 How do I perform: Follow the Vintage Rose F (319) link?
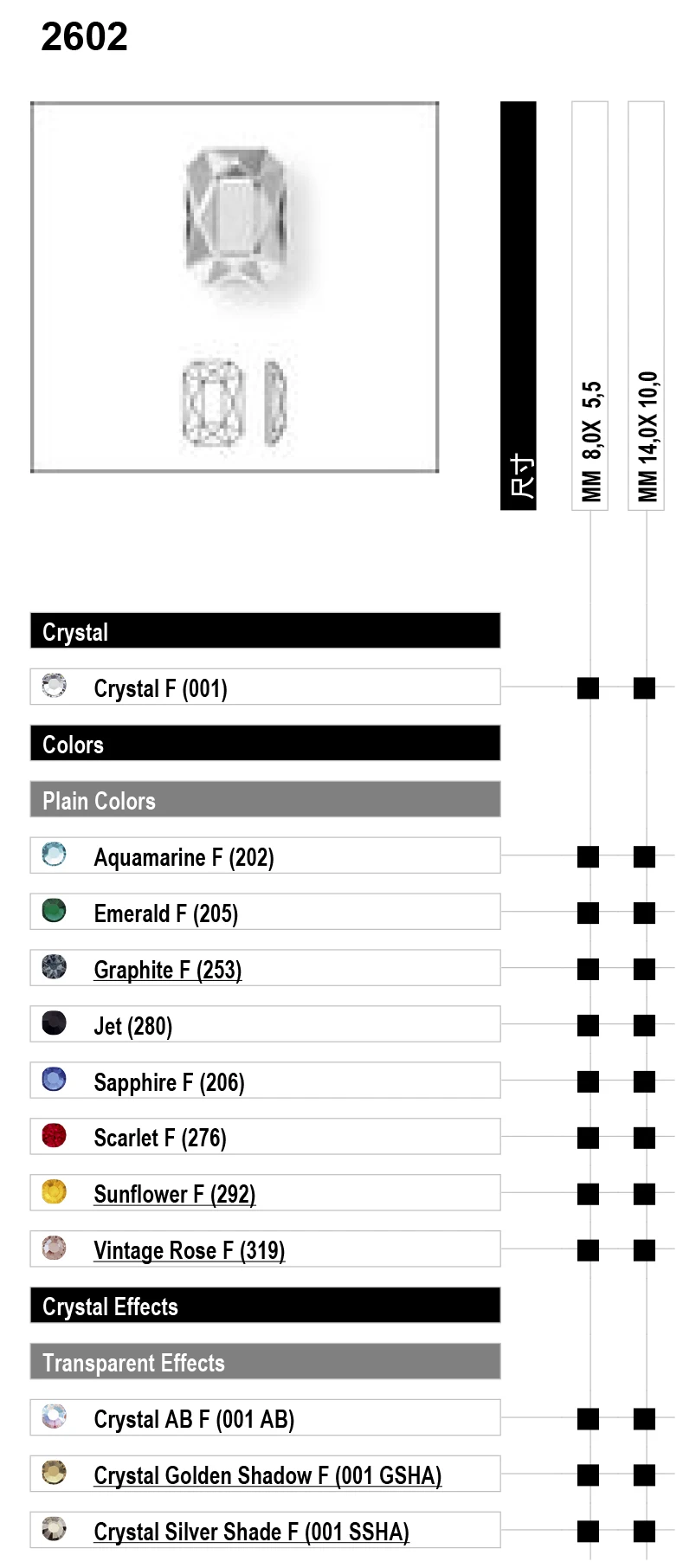pos(190,1250)
